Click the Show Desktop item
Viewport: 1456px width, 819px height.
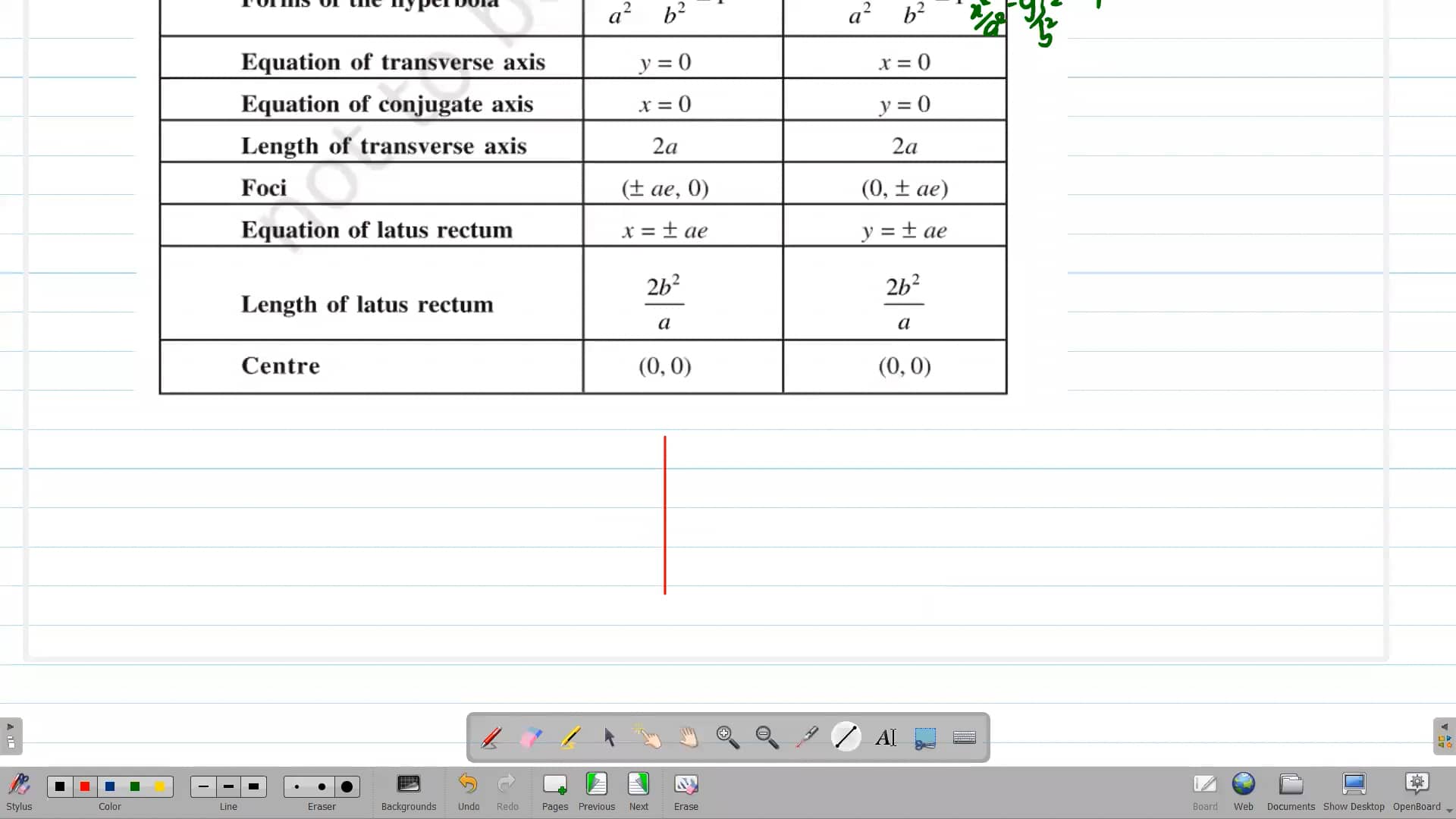tap(1354, 789)
